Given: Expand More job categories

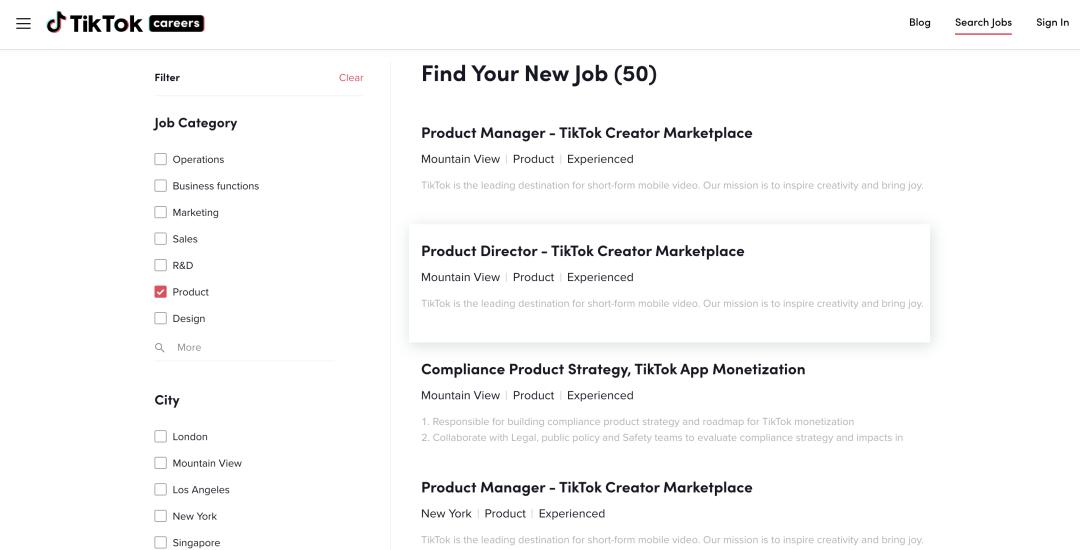Looking at the screenshot, I should tap(189, 348).
